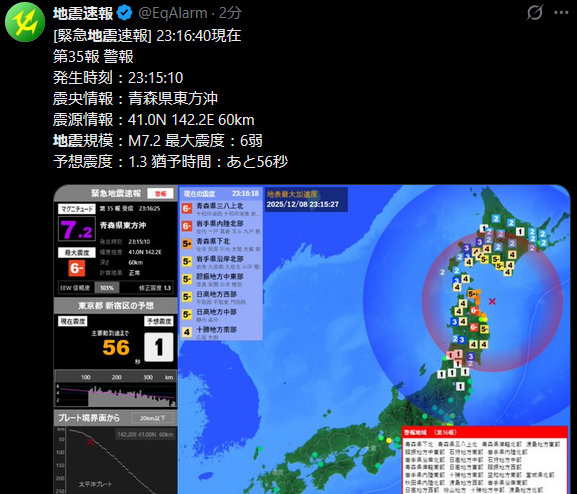Click the 'EEW 信頼度' 103% value
Viewport: 577px width, 494px height.
point(107,288)
